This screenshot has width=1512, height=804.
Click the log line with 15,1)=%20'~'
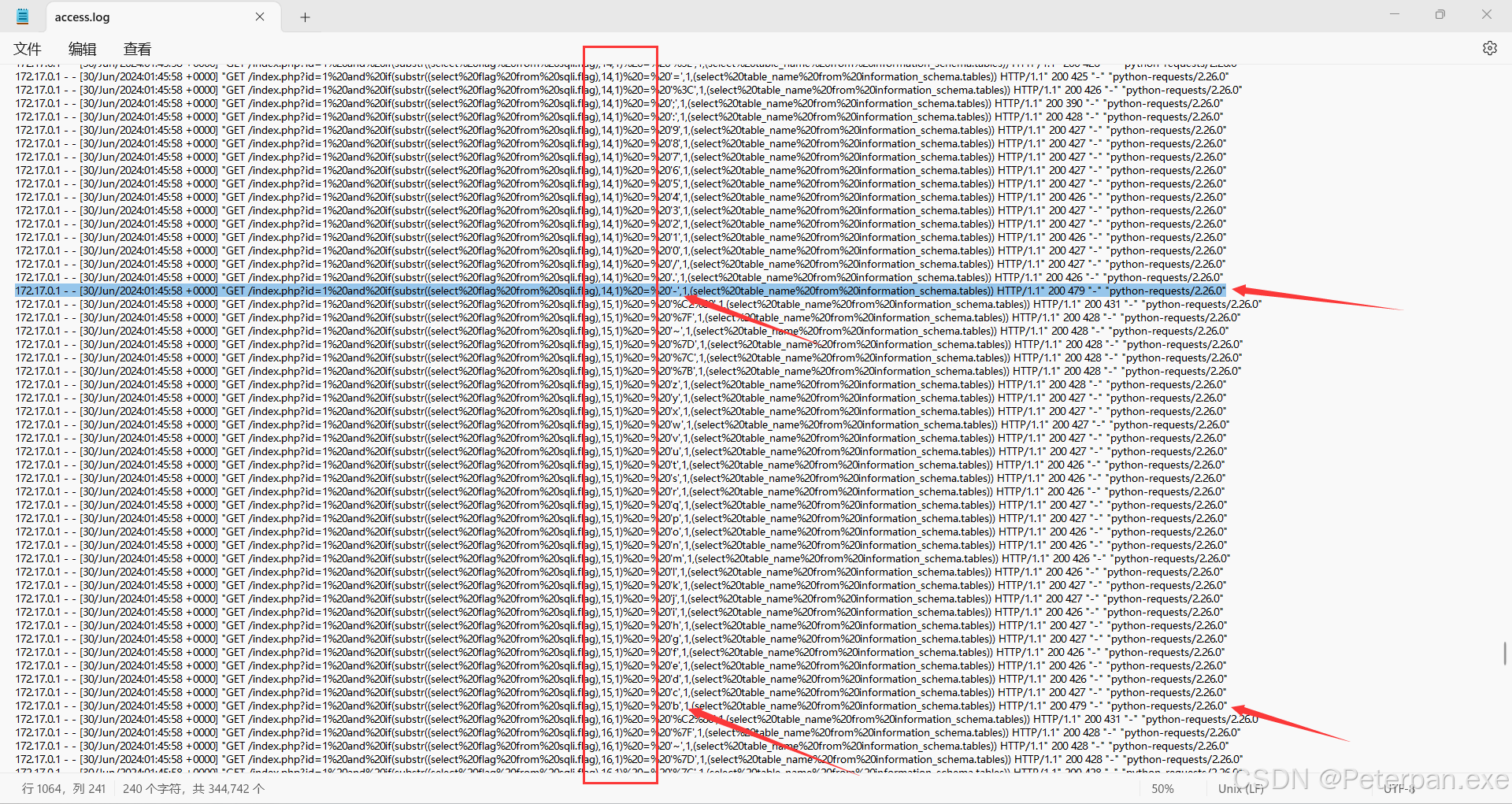(622, 331)
